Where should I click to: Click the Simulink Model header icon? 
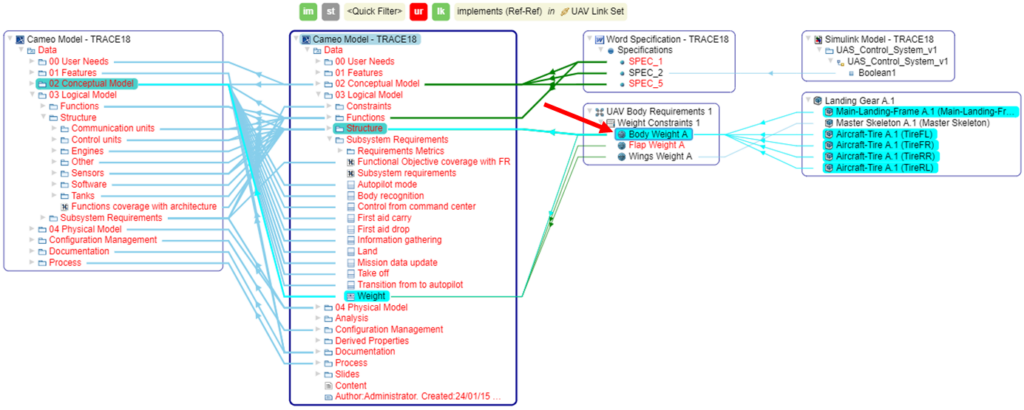coord(817,38)
